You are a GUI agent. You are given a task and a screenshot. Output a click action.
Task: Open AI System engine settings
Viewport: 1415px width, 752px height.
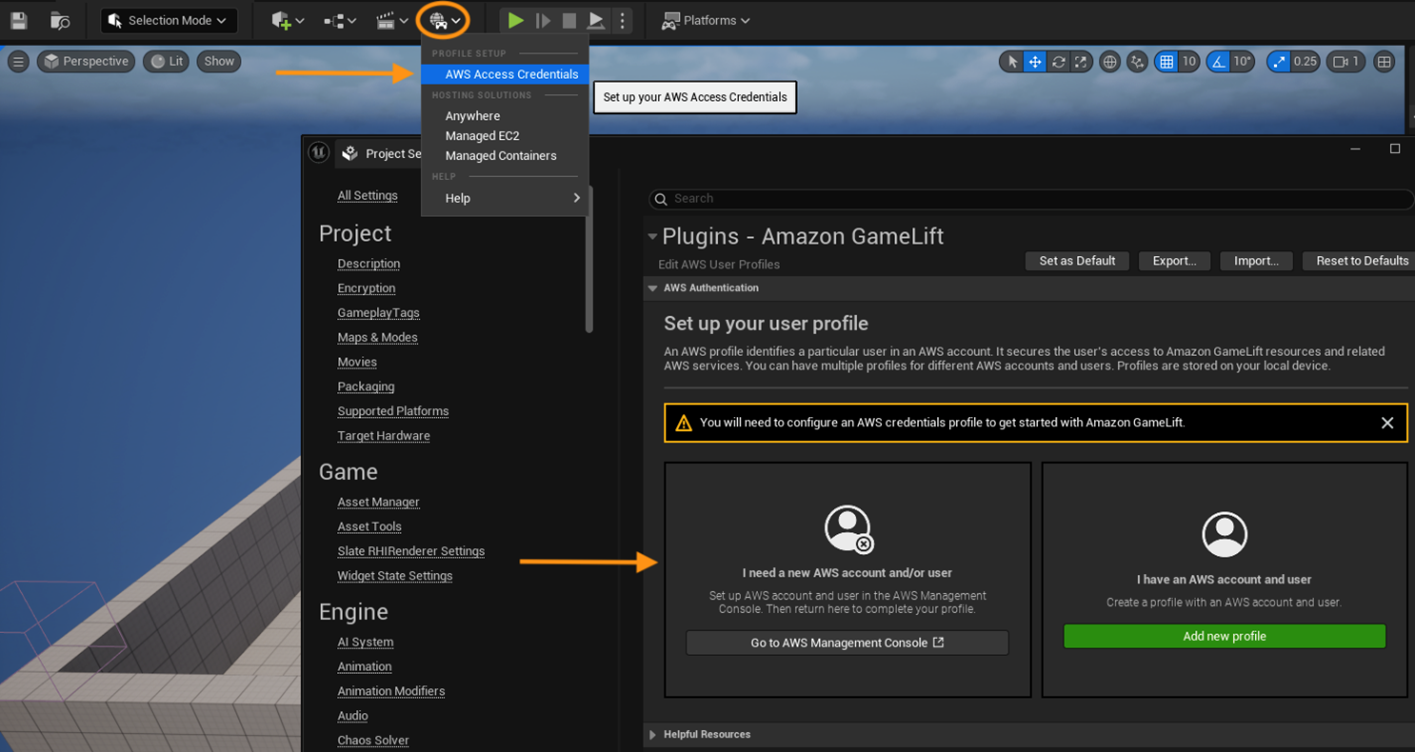point(365,642)
